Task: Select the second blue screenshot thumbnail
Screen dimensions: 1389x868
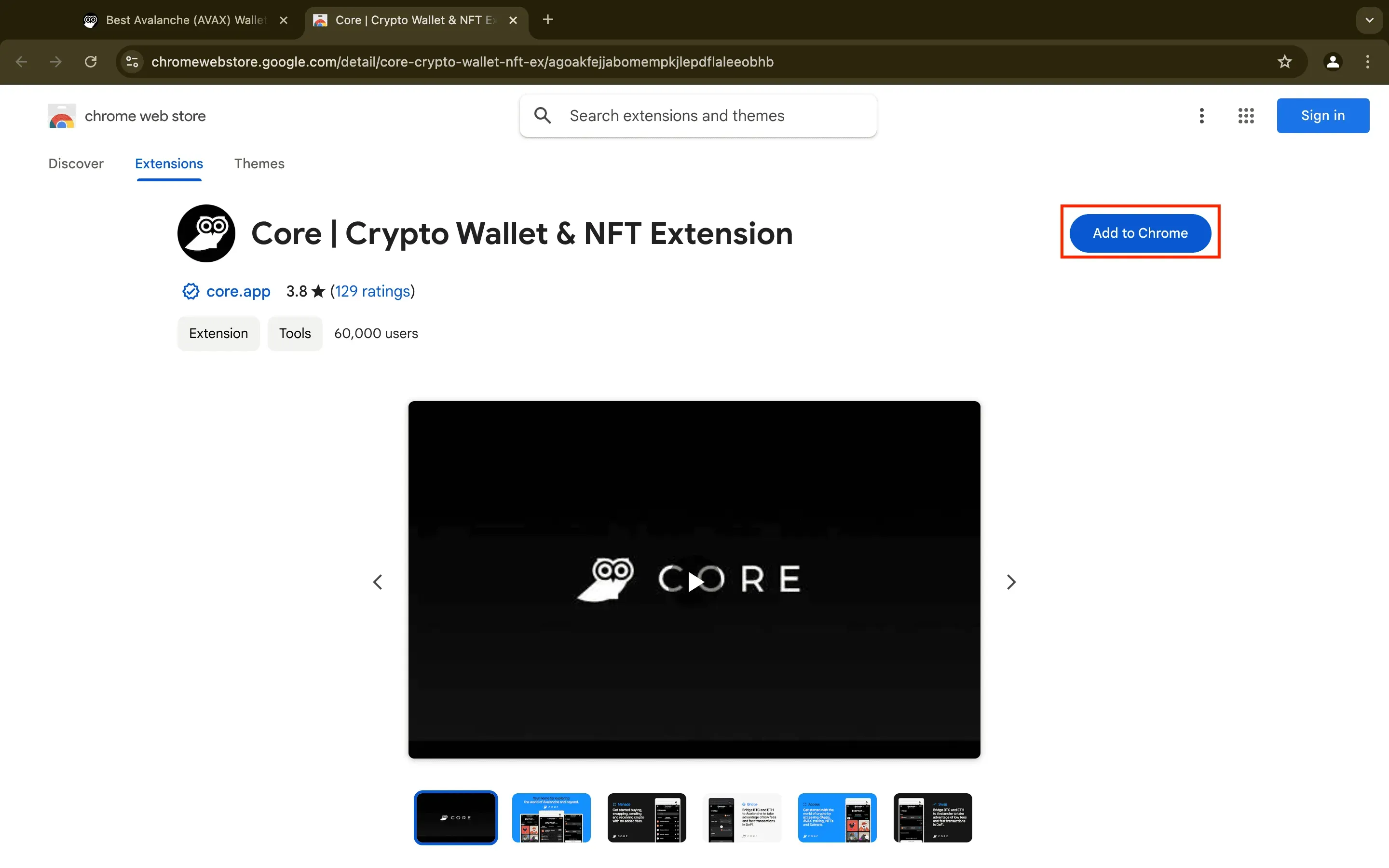Action: 551,817
